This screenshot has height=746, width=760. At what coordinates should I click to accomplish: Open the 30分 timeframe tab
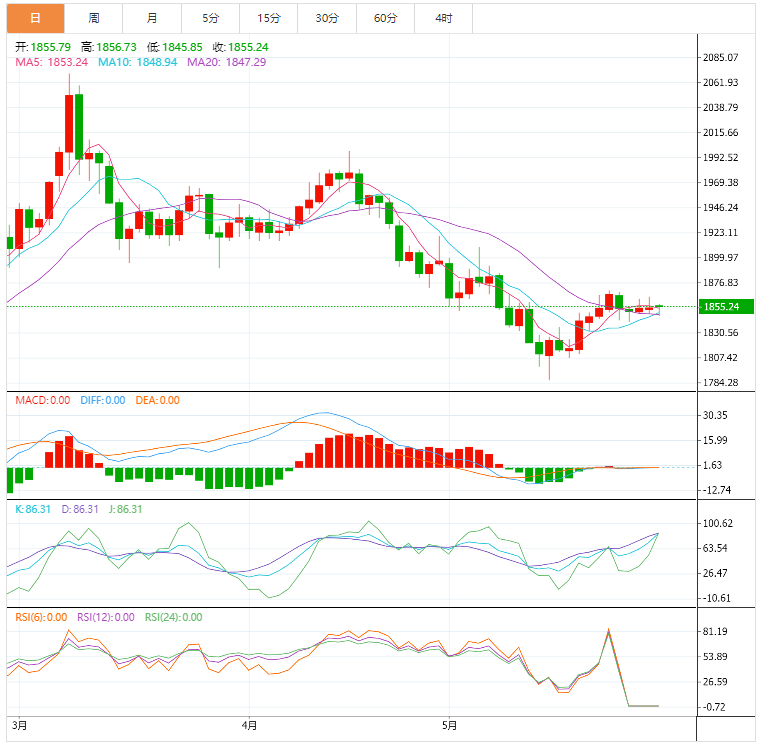[327, 18]
